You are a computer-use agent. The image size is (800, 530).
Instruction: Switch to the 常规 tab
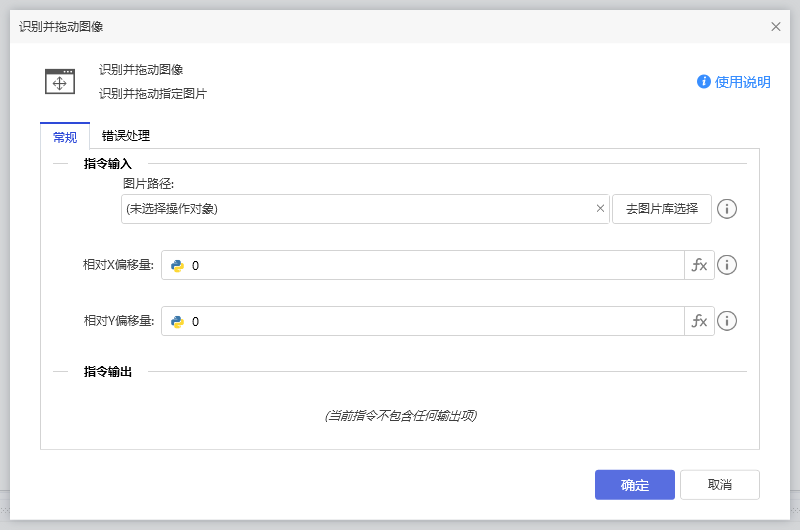(64, 137)
